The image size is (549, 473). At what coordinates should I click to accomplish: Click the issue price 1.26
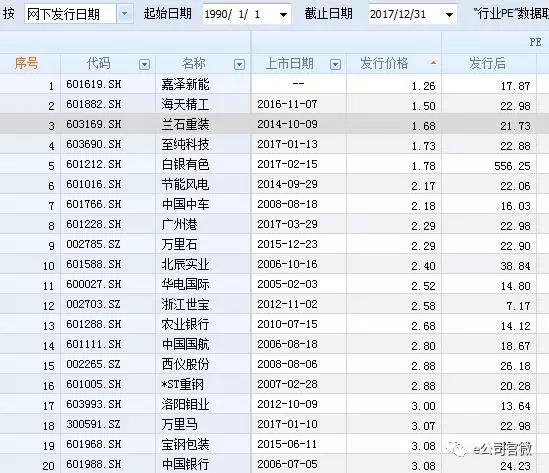[x=423, y=86]
